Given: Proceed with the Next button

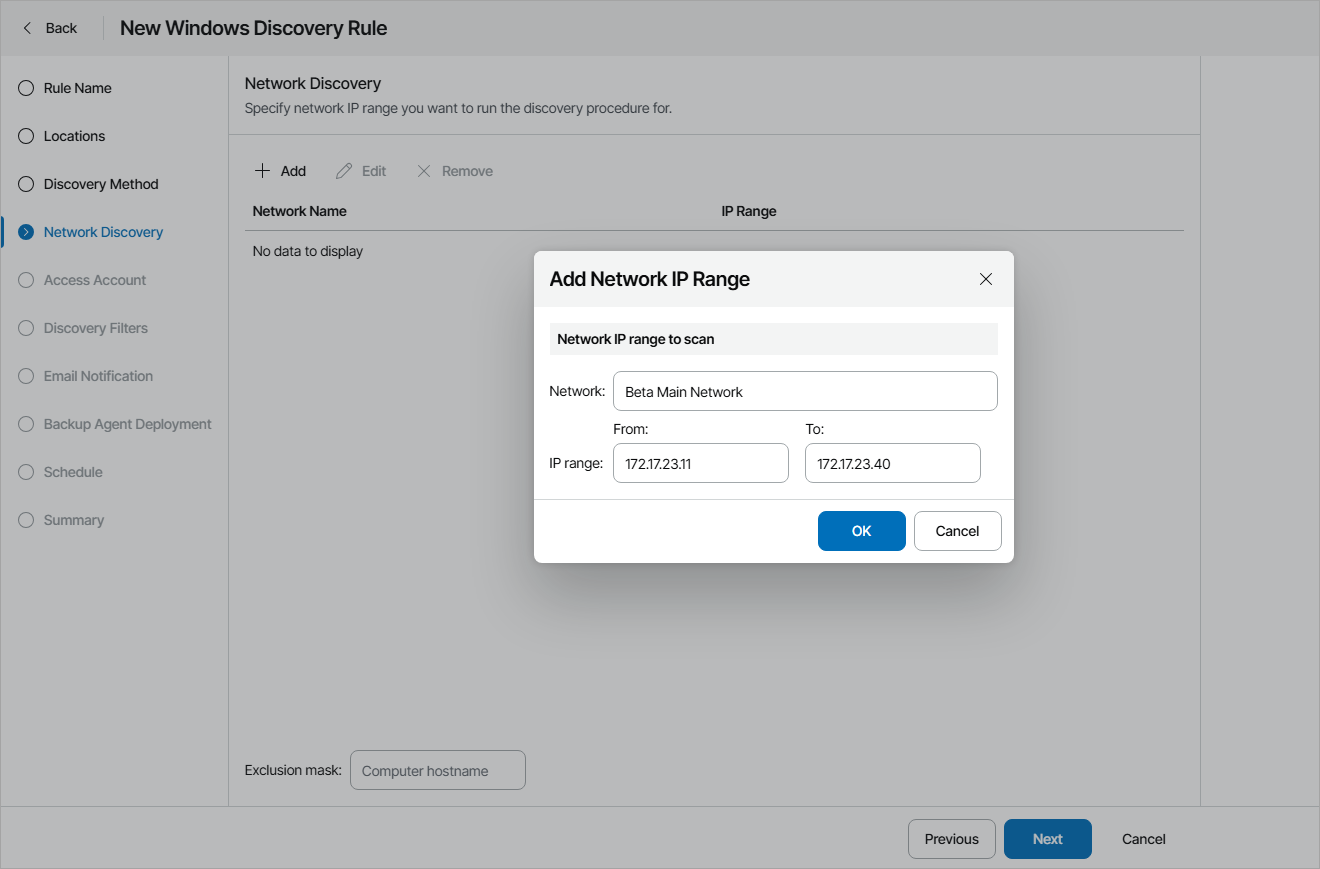Looking at the screenshot, I should pos(1047,839).
